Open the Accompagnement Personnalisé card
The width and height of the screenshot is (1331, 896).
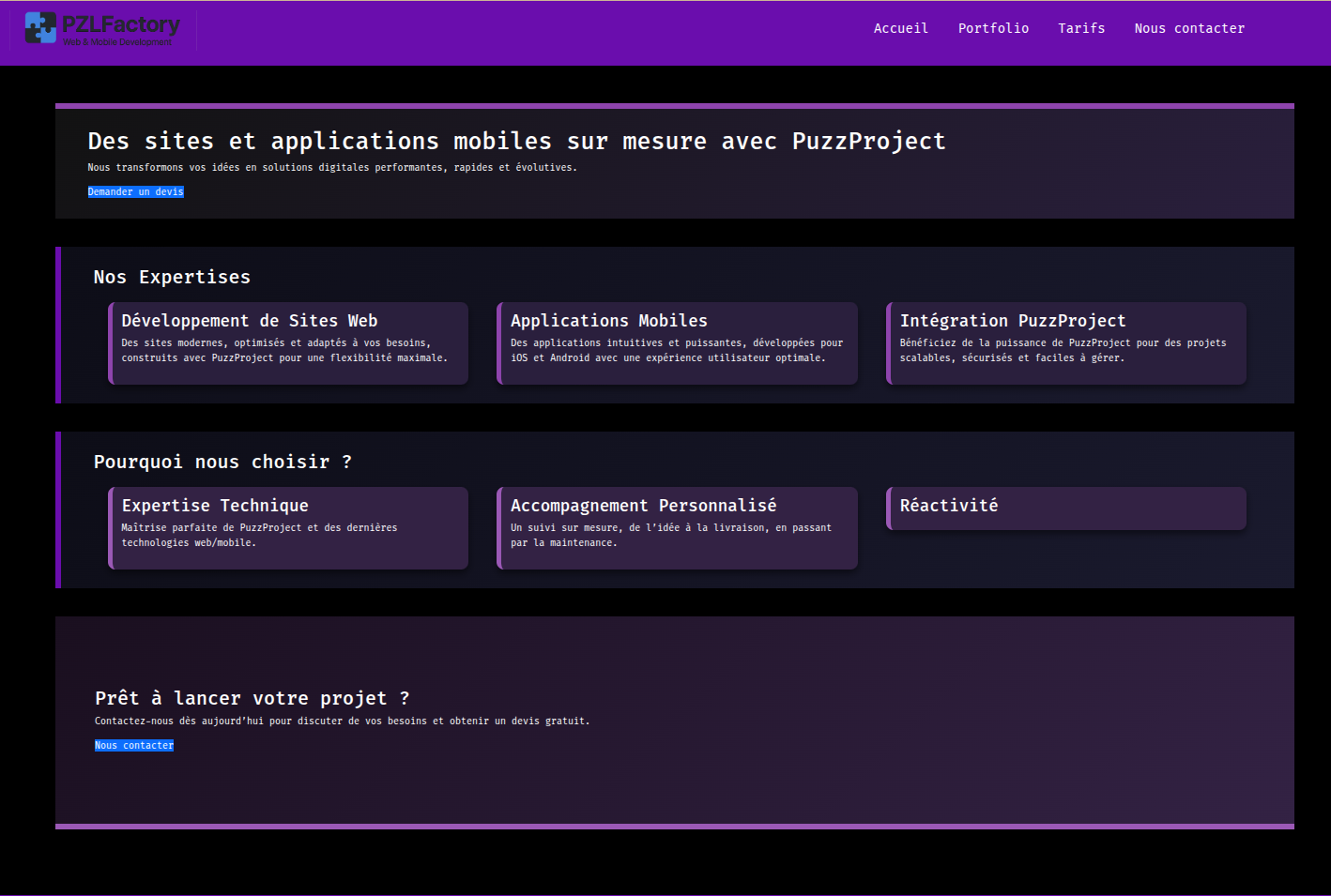(x=677, y=527)
